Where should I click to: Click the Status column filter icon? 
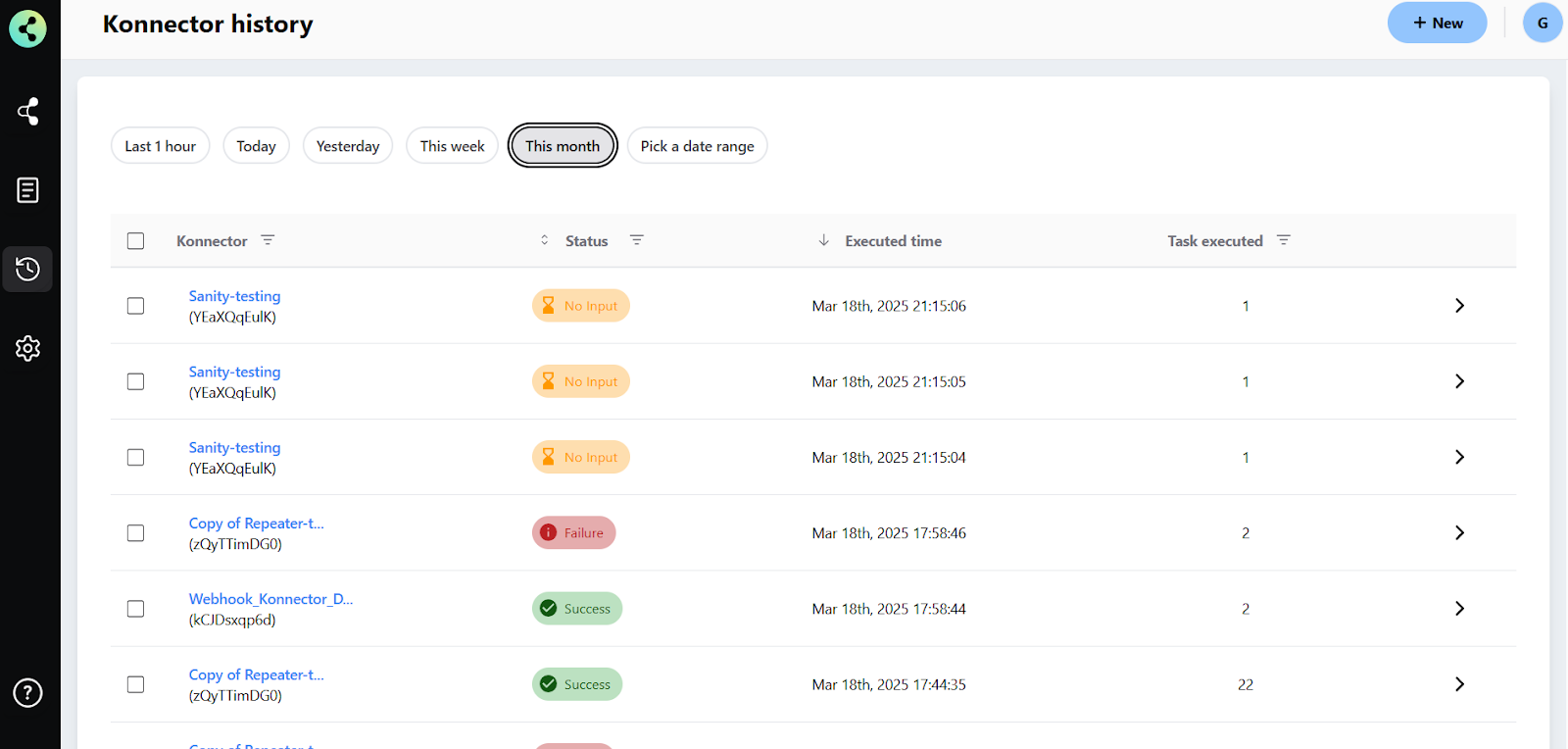[636, 240]
